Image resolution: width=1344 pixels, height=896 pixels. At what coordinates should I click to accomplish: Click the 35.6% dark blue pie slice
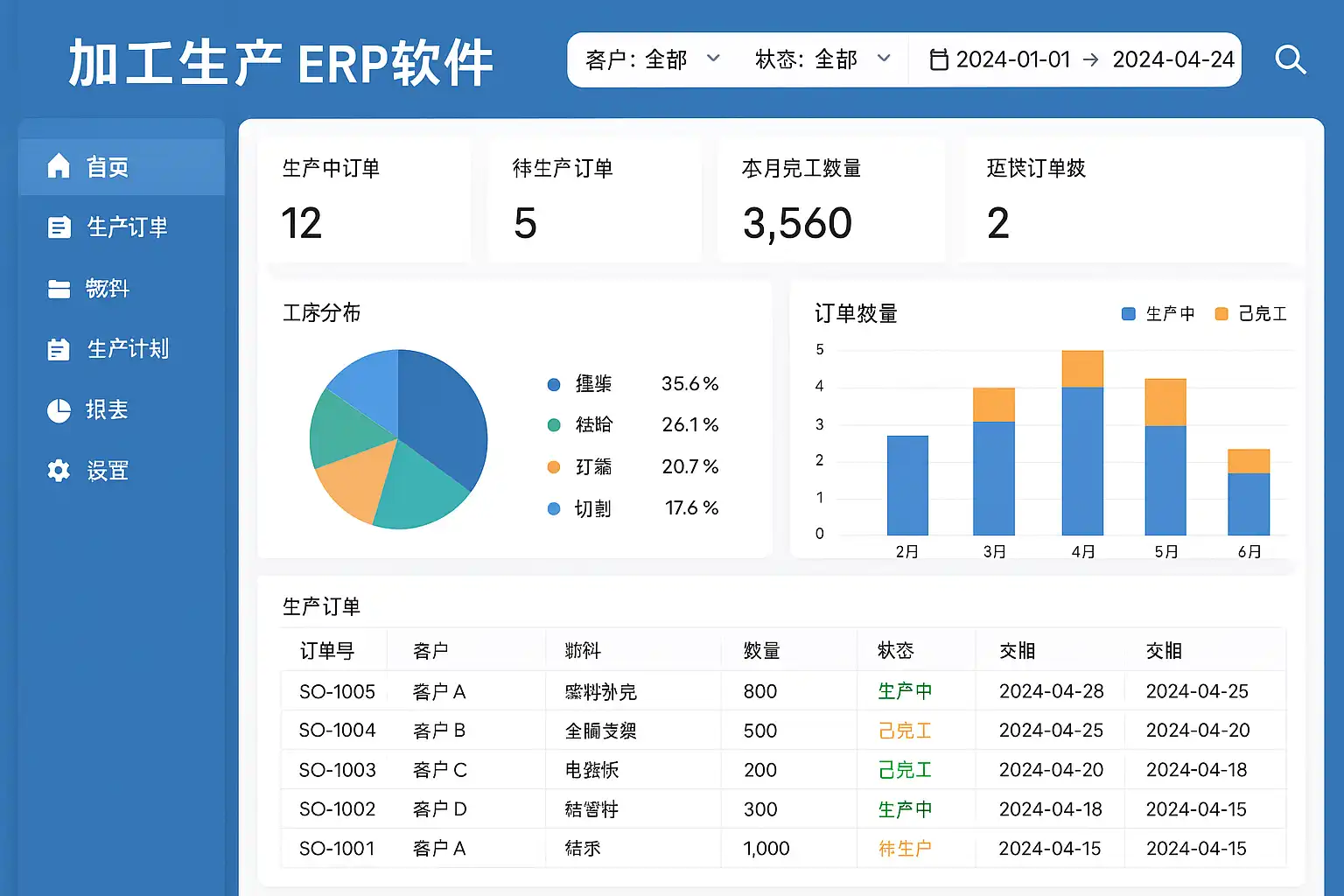point(442,411)
